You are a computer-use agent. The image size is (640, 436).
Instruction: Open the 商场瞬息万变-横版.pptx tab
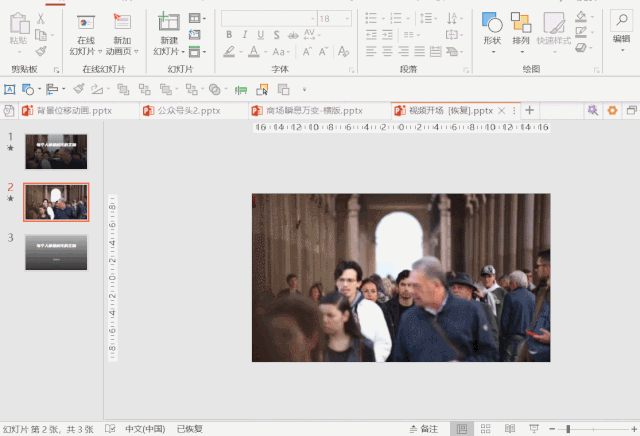312,110
